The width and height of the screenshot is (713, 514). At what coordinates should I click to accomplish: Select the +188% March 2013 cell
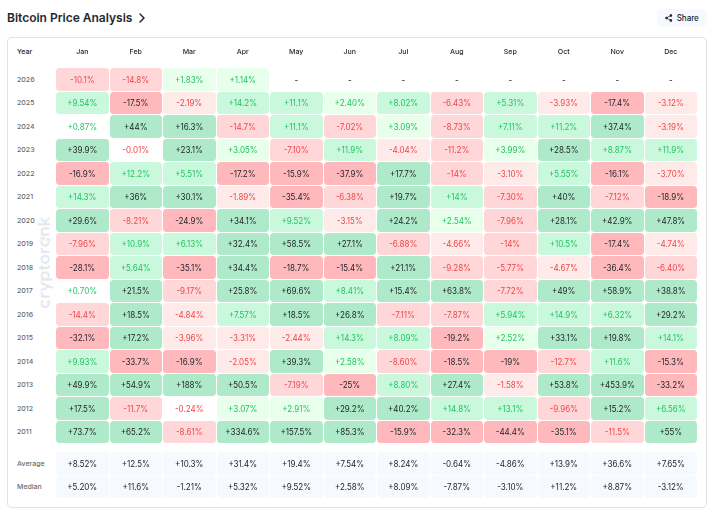[x=188, y=384]
